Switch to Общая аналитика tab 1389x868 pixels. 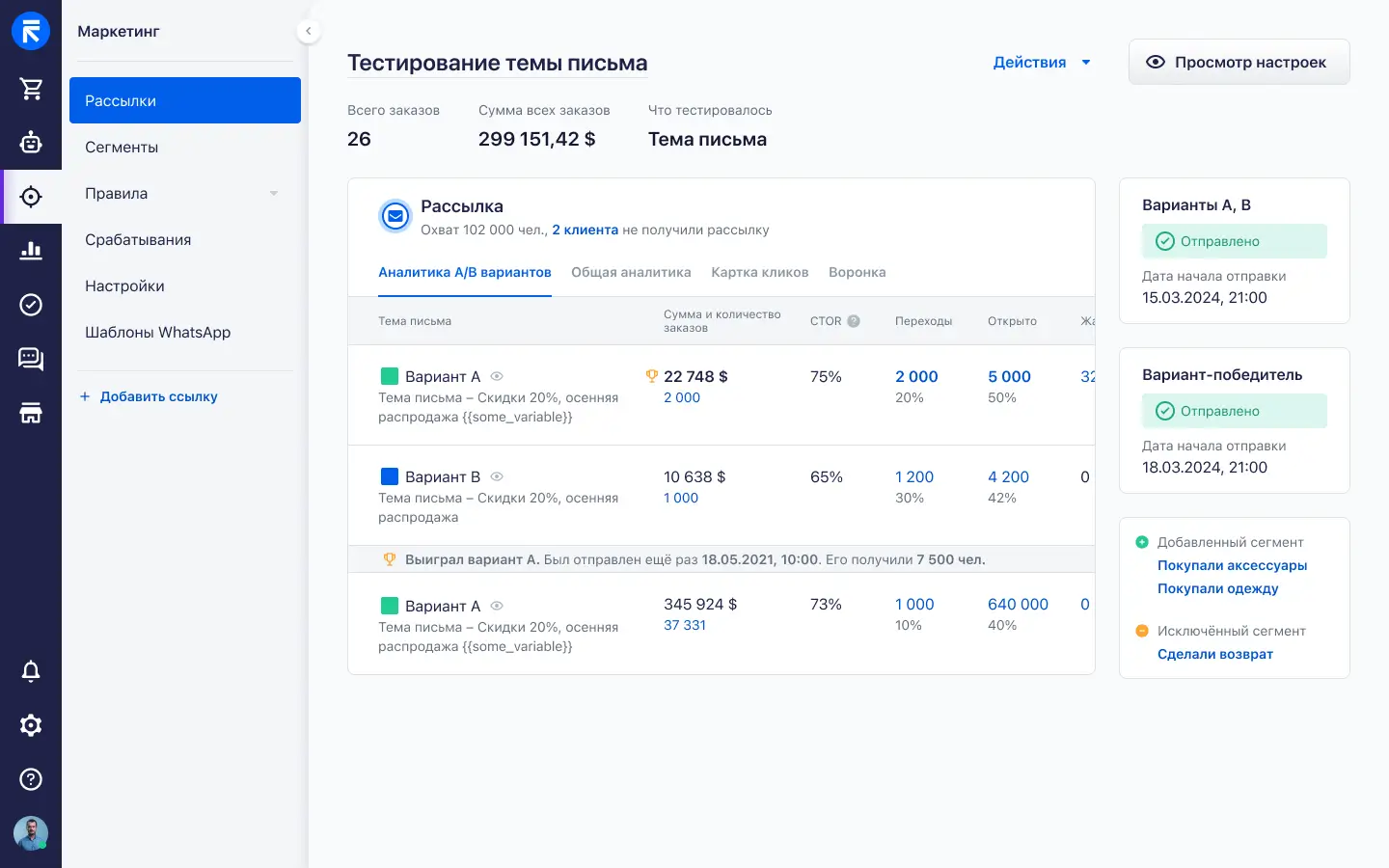[631, 272]
